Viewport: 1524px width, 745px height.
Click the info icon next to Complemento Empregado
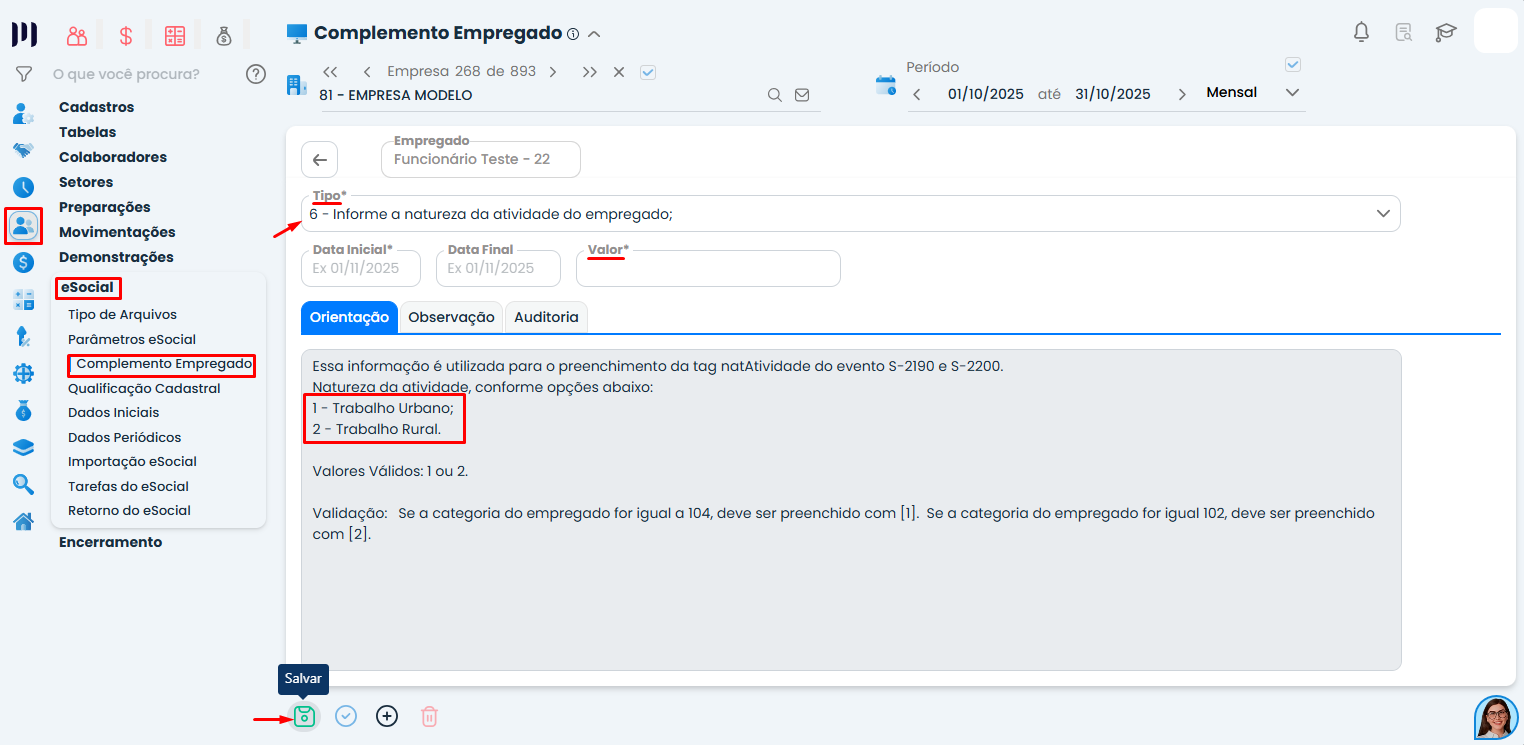click(x=573, y=34)
